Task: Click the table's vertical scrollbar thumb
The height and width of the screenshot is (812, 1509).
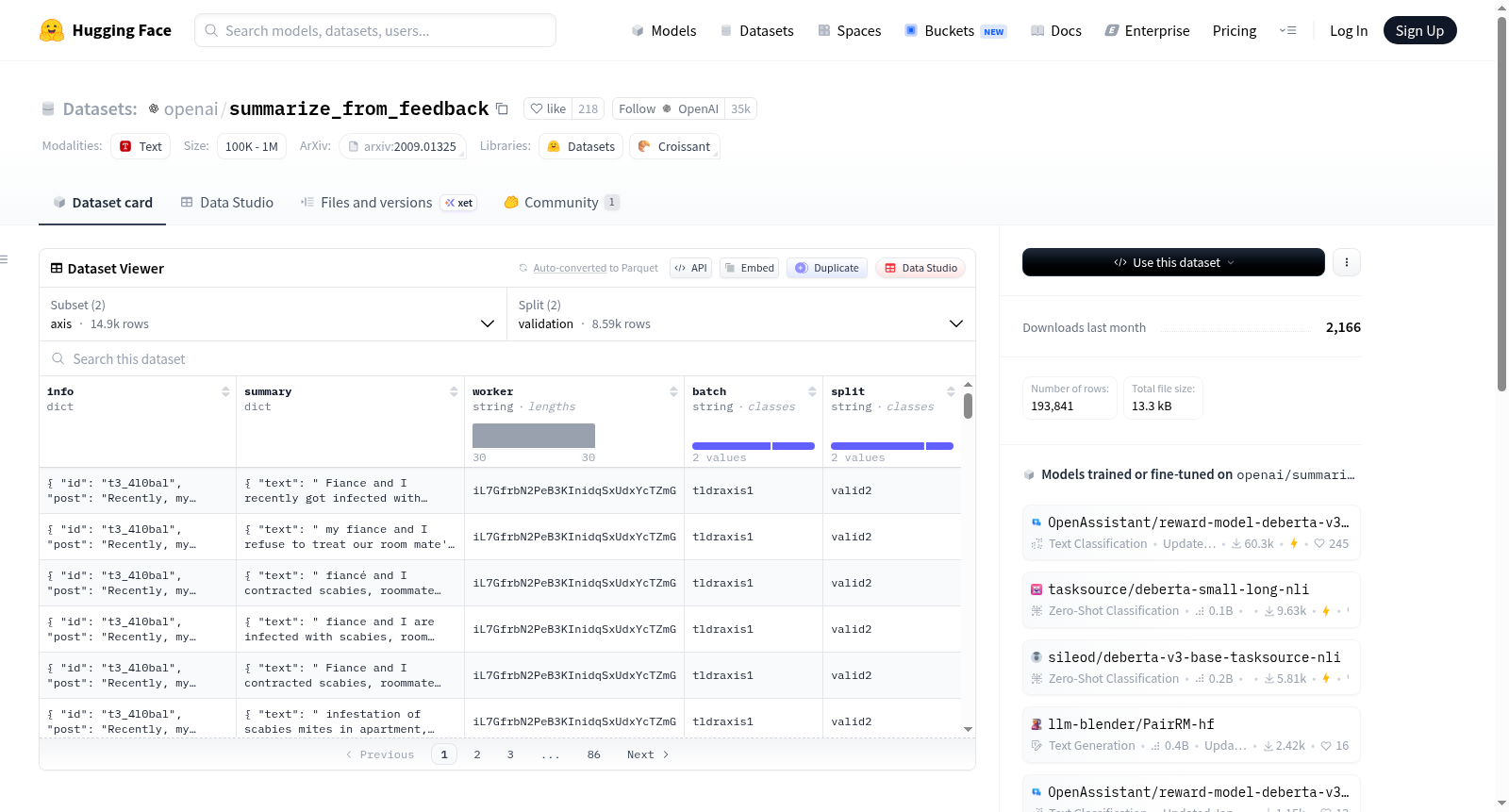Action: click(968, 406)
